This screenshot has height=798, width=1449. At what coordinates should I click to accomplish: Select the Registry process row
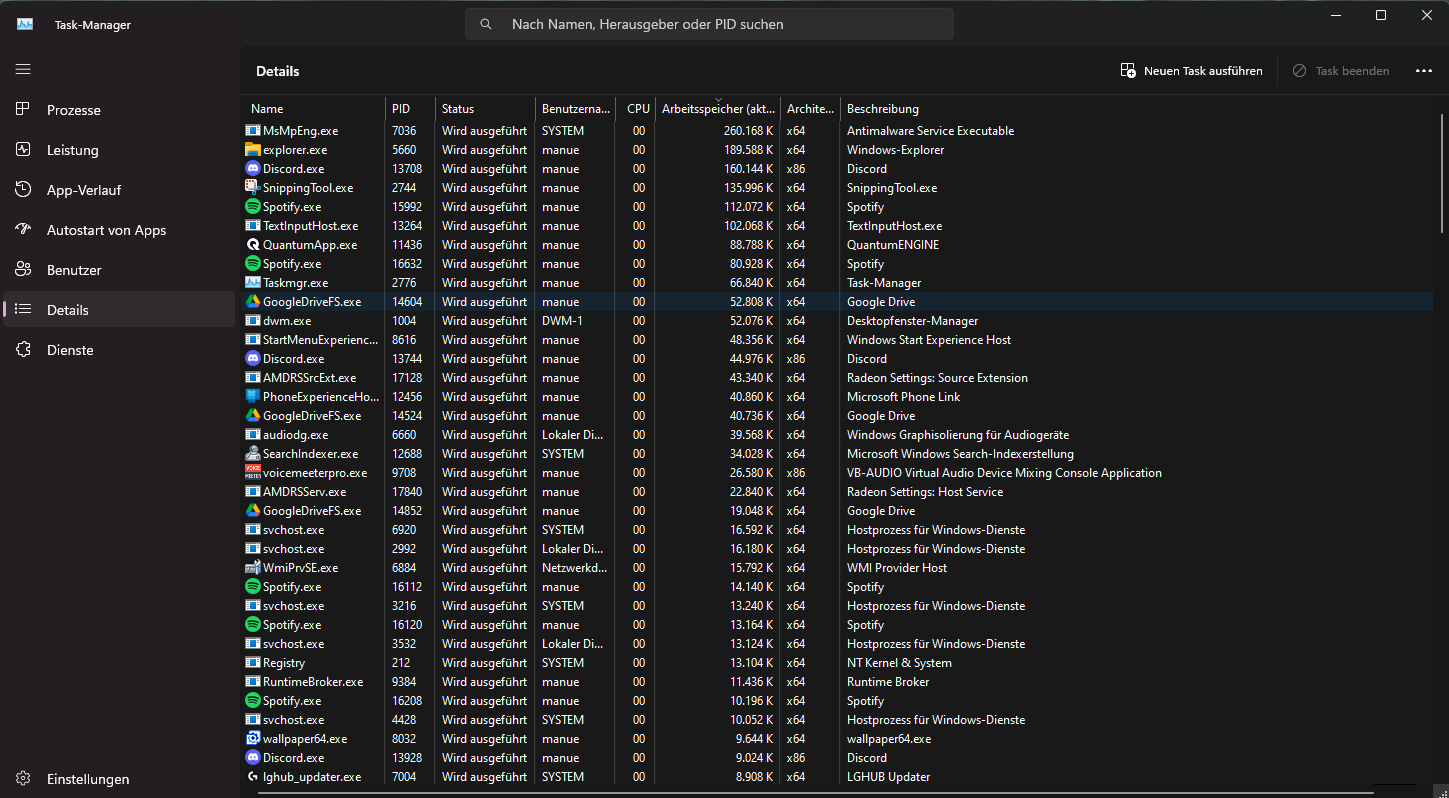point(838,663)
